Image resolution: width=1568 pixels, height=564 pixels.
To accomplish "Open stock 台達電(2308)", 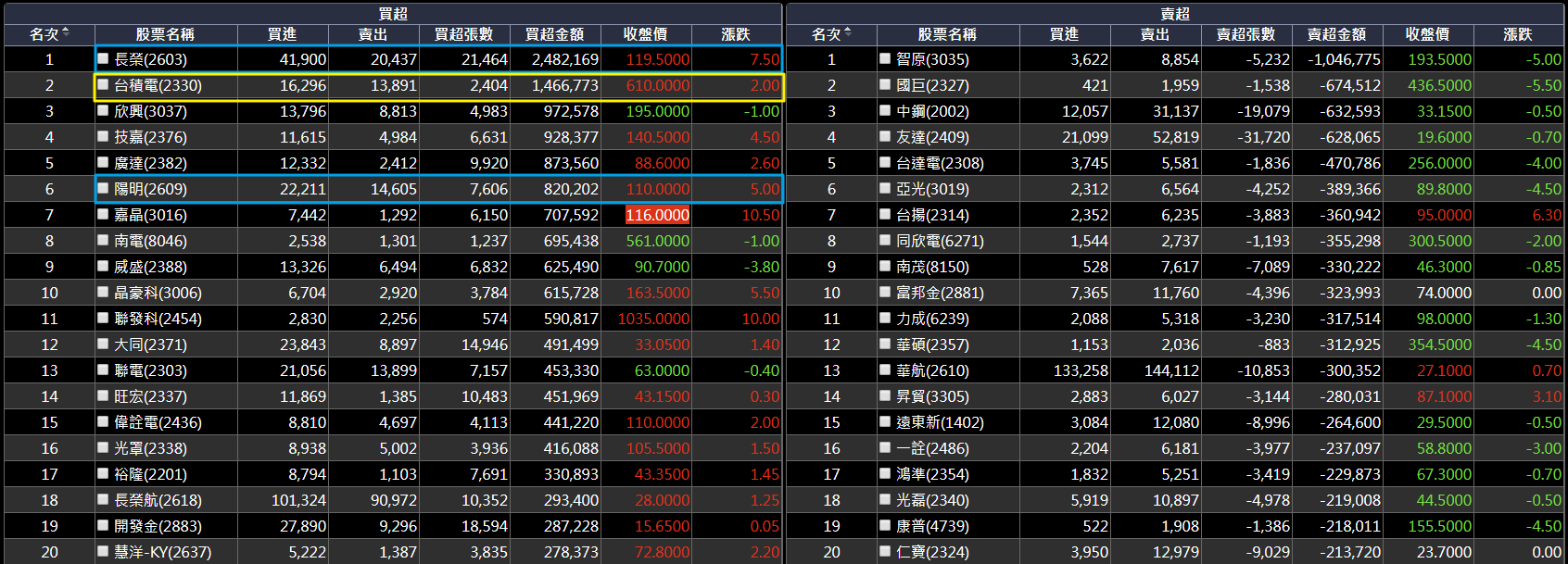I will coord(940,163).
